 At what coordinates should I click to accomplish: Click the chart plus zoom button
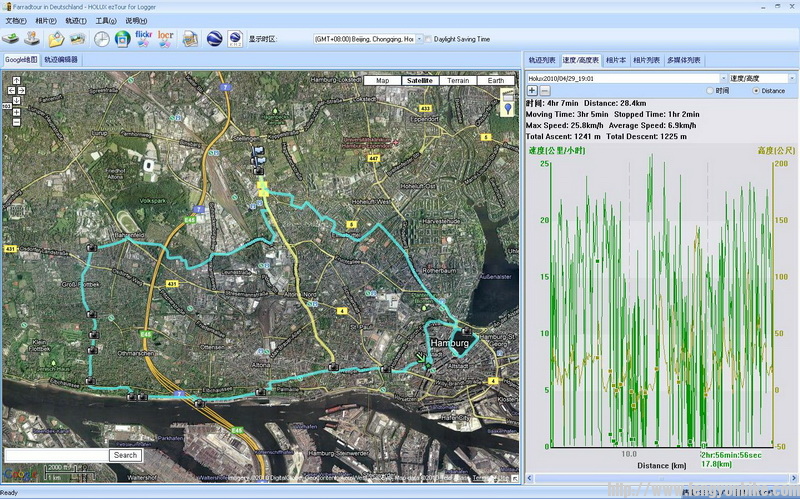point(533,91)
